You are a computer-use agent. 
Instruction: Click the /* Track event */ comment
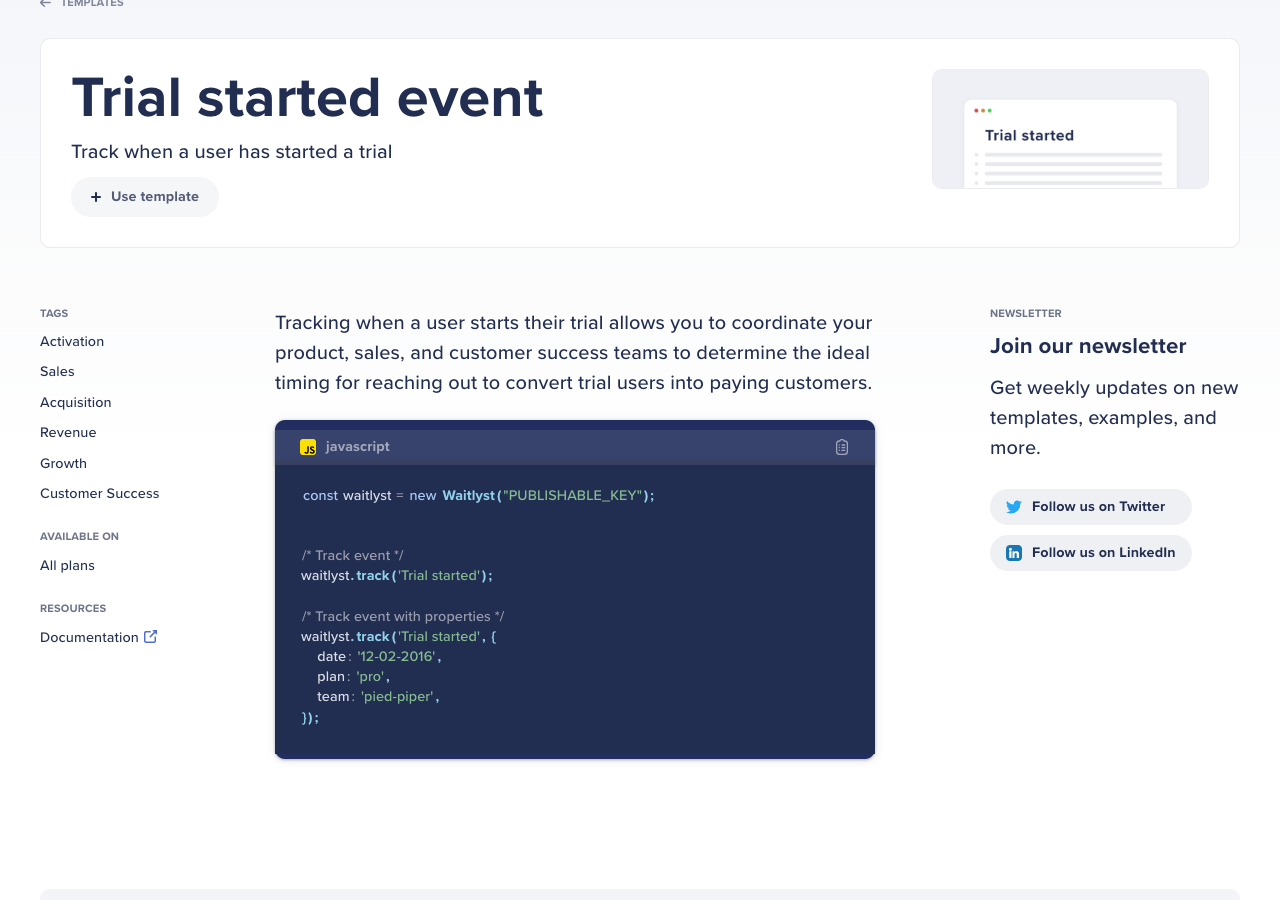pyautogui.click(x=353, y=555)
